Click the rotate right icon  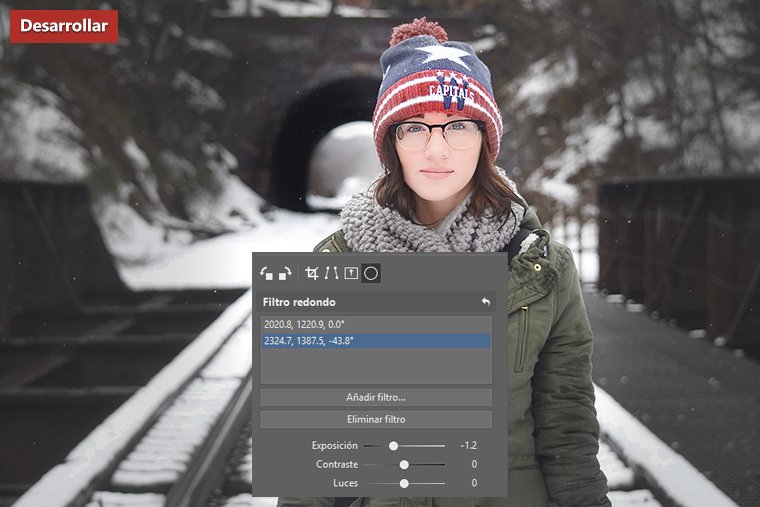click(x=285, y=273)
